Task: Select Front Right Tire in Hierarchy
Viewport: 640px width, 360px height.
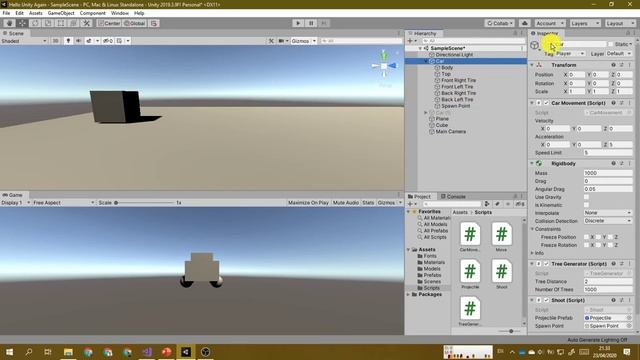Action: coord(458,80)
